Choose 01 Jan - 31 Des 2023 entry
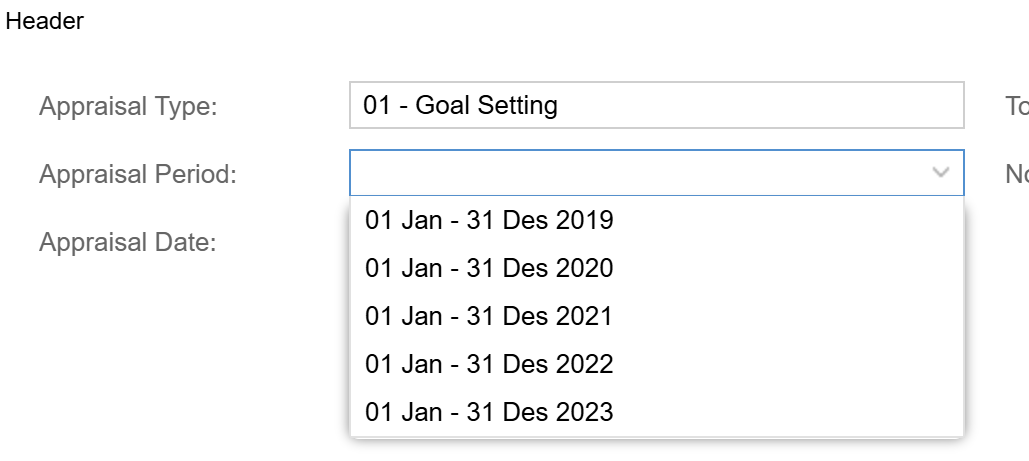Image resolution: width=1029 pixels, height=461 pixels. tap(656, 412)
